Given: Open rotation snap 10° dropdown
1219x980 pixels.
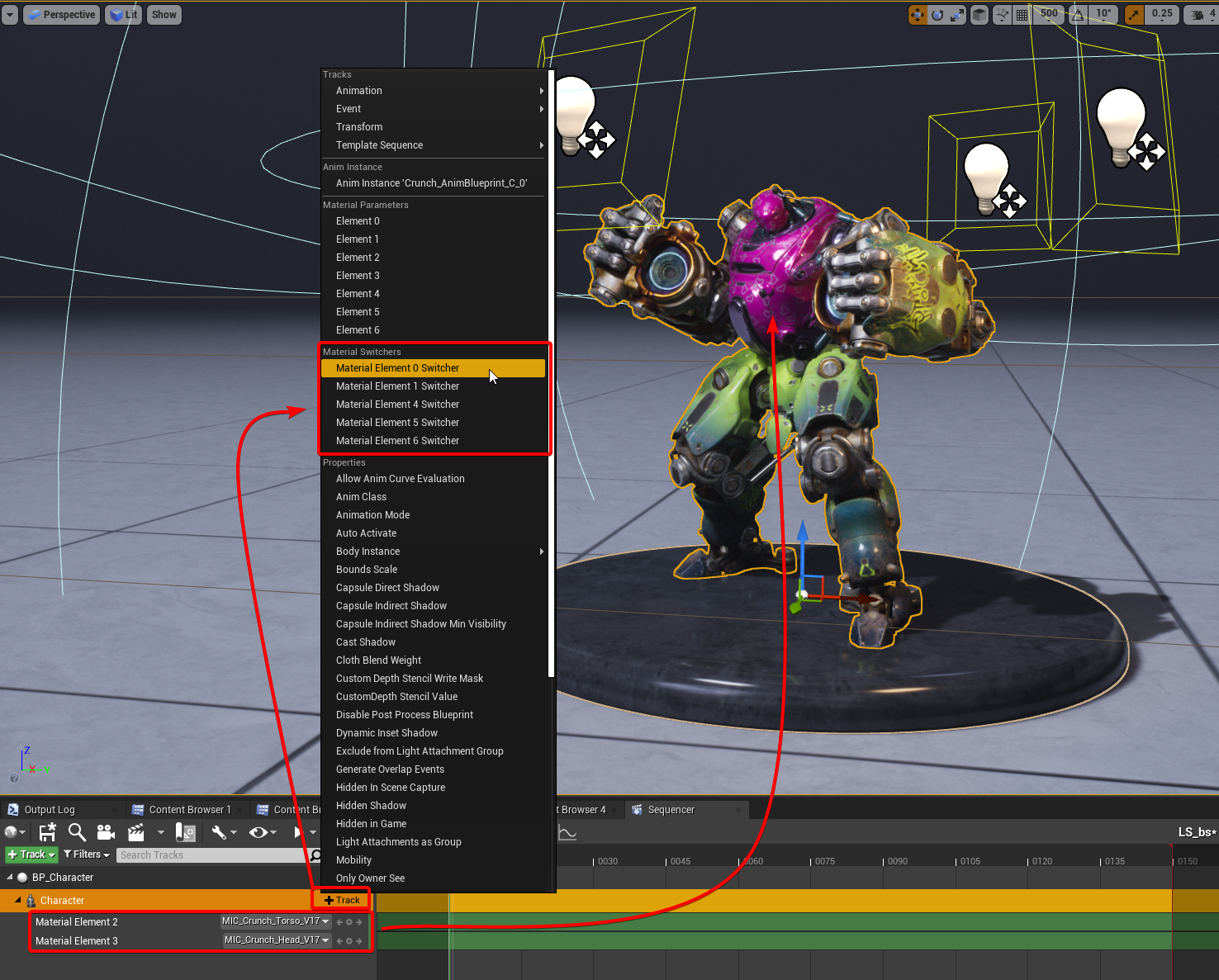Looking at the screenshot, I should click(x=1104, y=15).
